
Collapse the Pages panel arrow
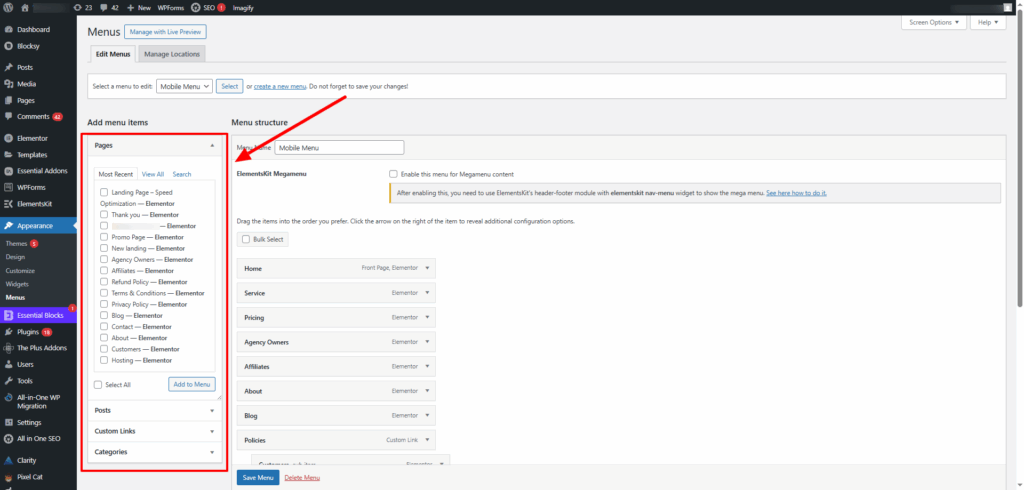pyautogui.click(x=212, y=146)
